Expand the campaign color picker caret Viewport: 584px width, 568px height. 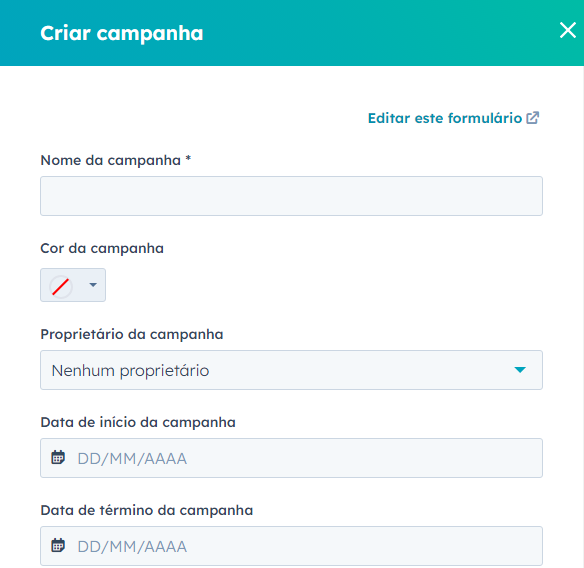click(x=93, y=285)
